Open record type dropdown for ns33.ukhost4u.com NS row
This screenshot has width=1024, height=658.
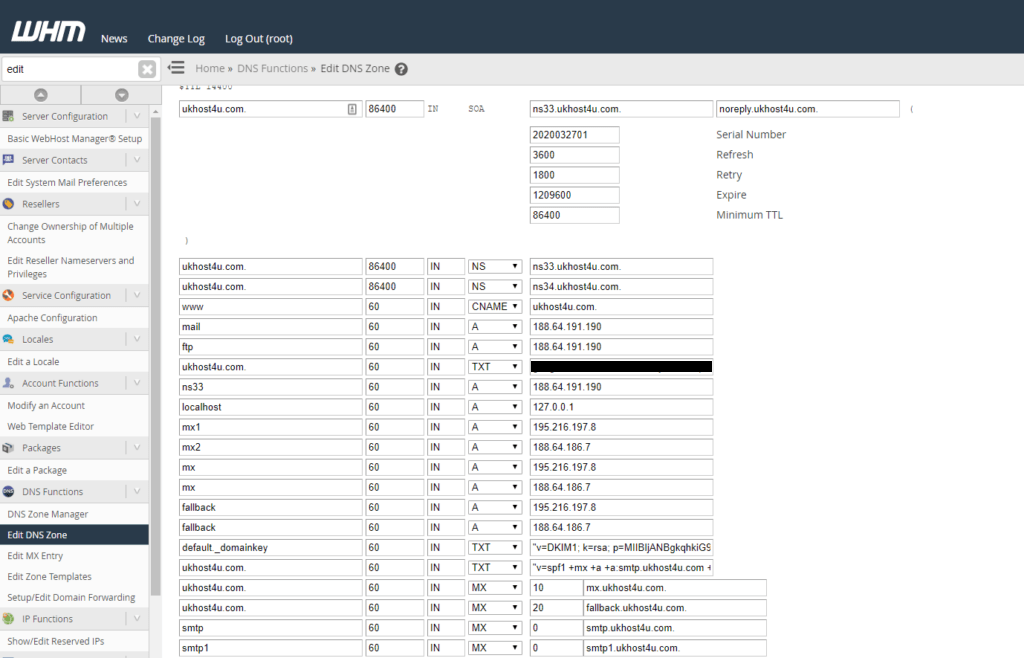(495, 266)
